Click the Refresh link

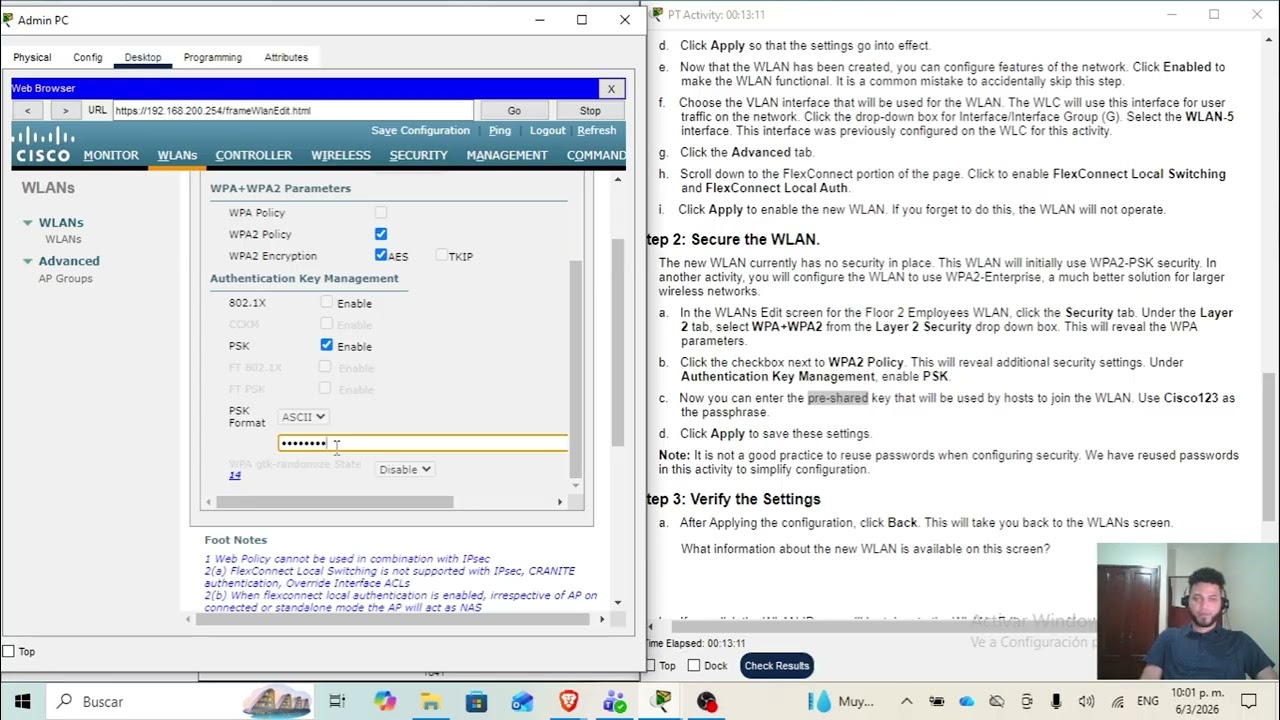597,131
